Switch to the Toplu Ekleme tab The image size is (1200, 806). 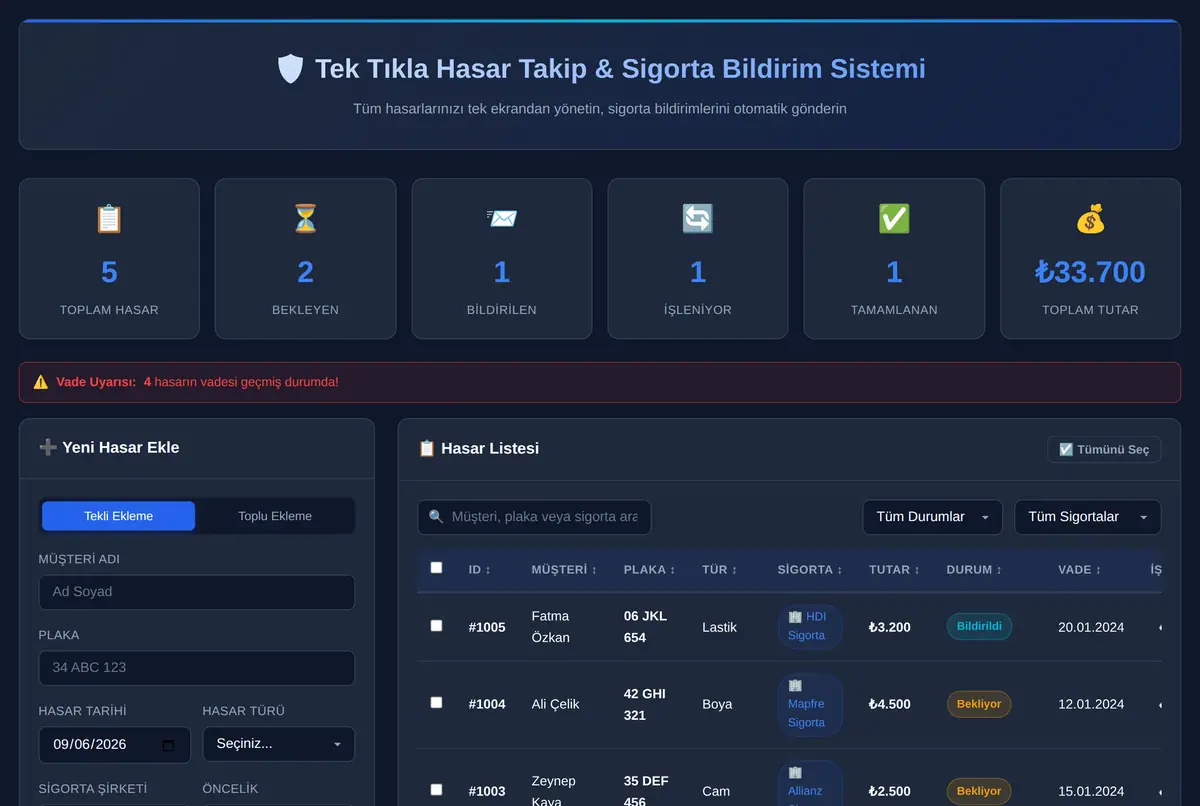click(x=275, y=516)
